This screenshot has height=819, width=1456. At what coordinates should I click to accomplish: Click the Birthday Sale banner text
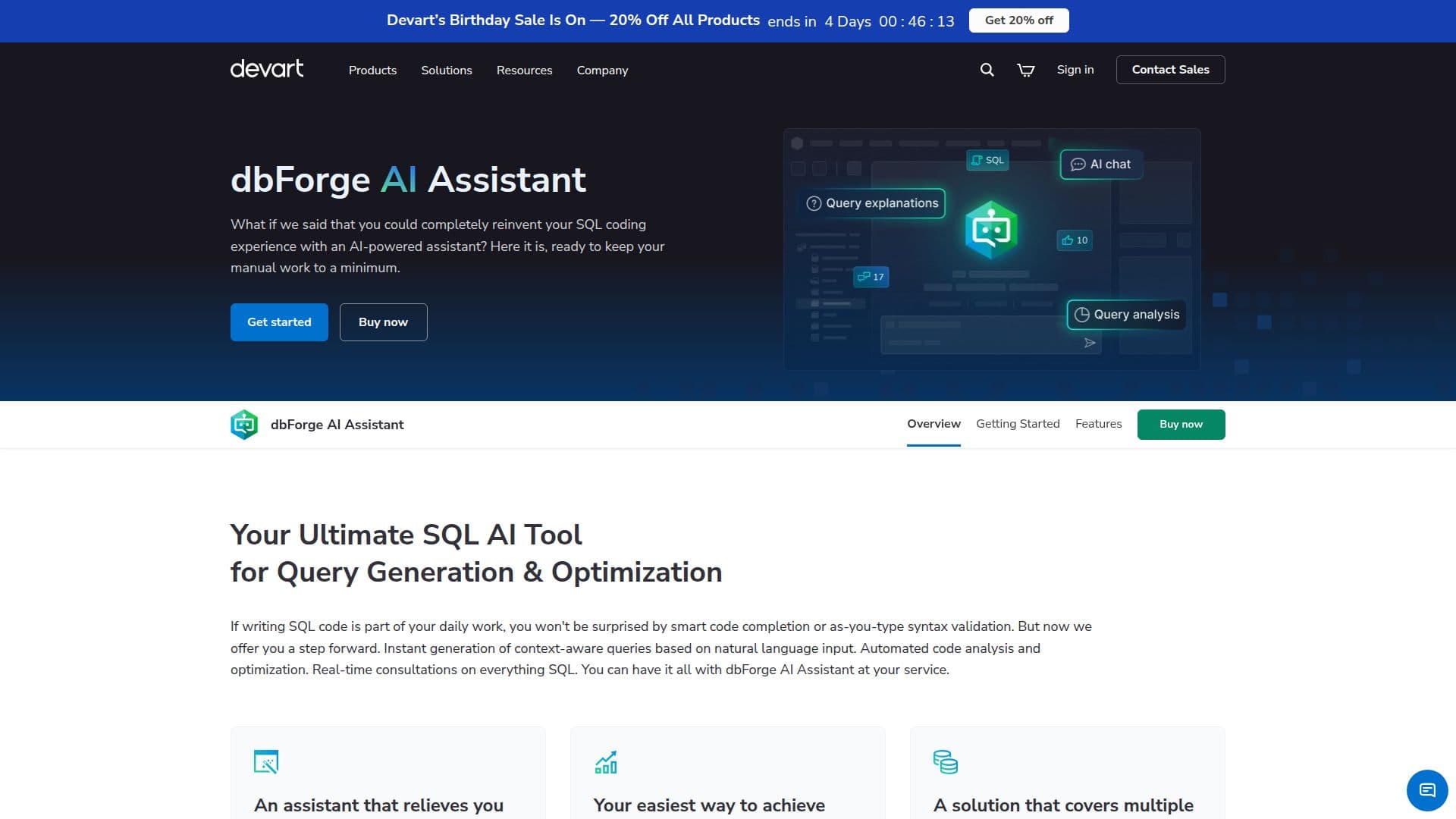point(573,20)
